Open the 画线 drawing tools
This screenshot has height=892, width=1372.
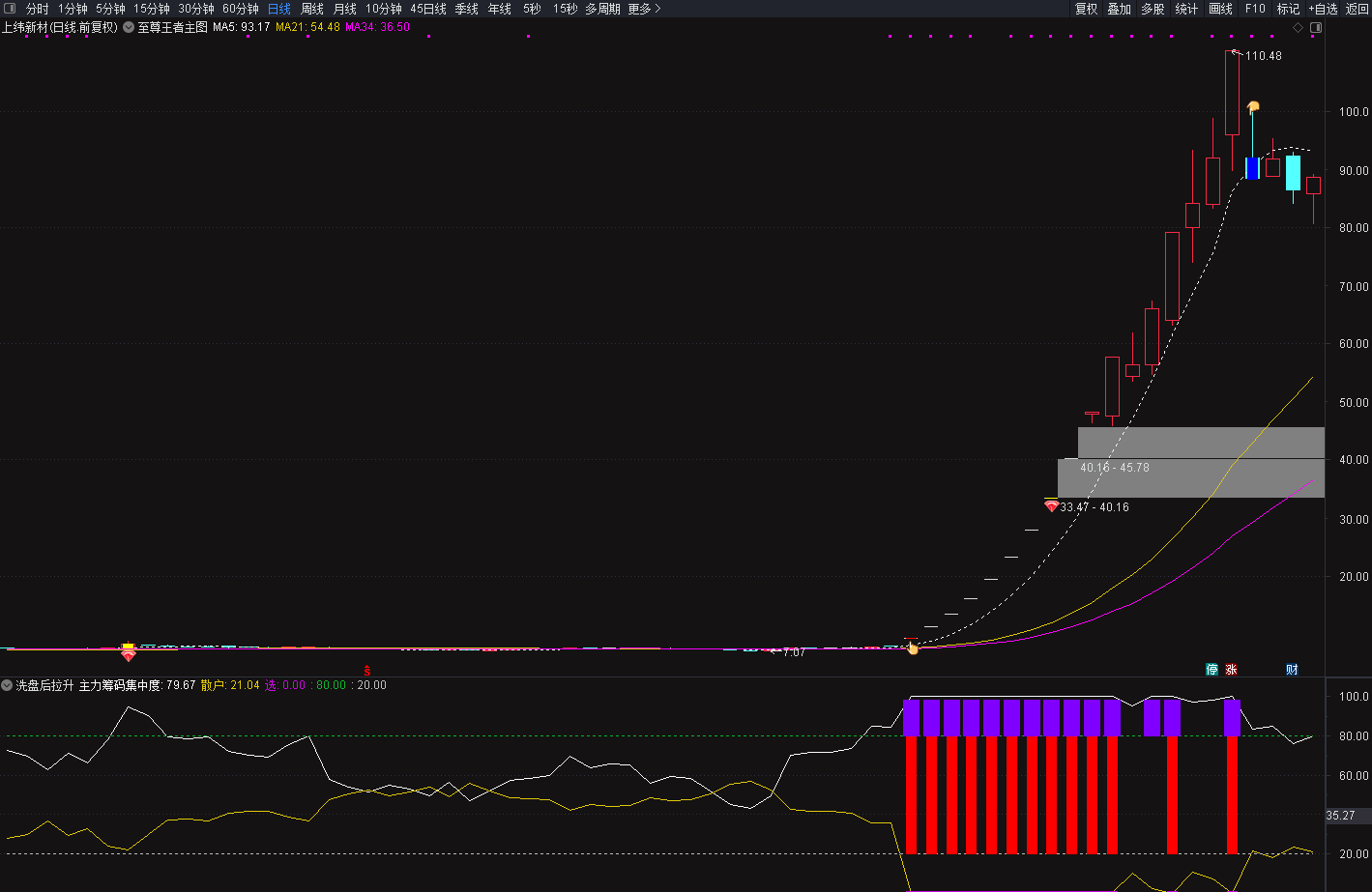pos(1220,9)
